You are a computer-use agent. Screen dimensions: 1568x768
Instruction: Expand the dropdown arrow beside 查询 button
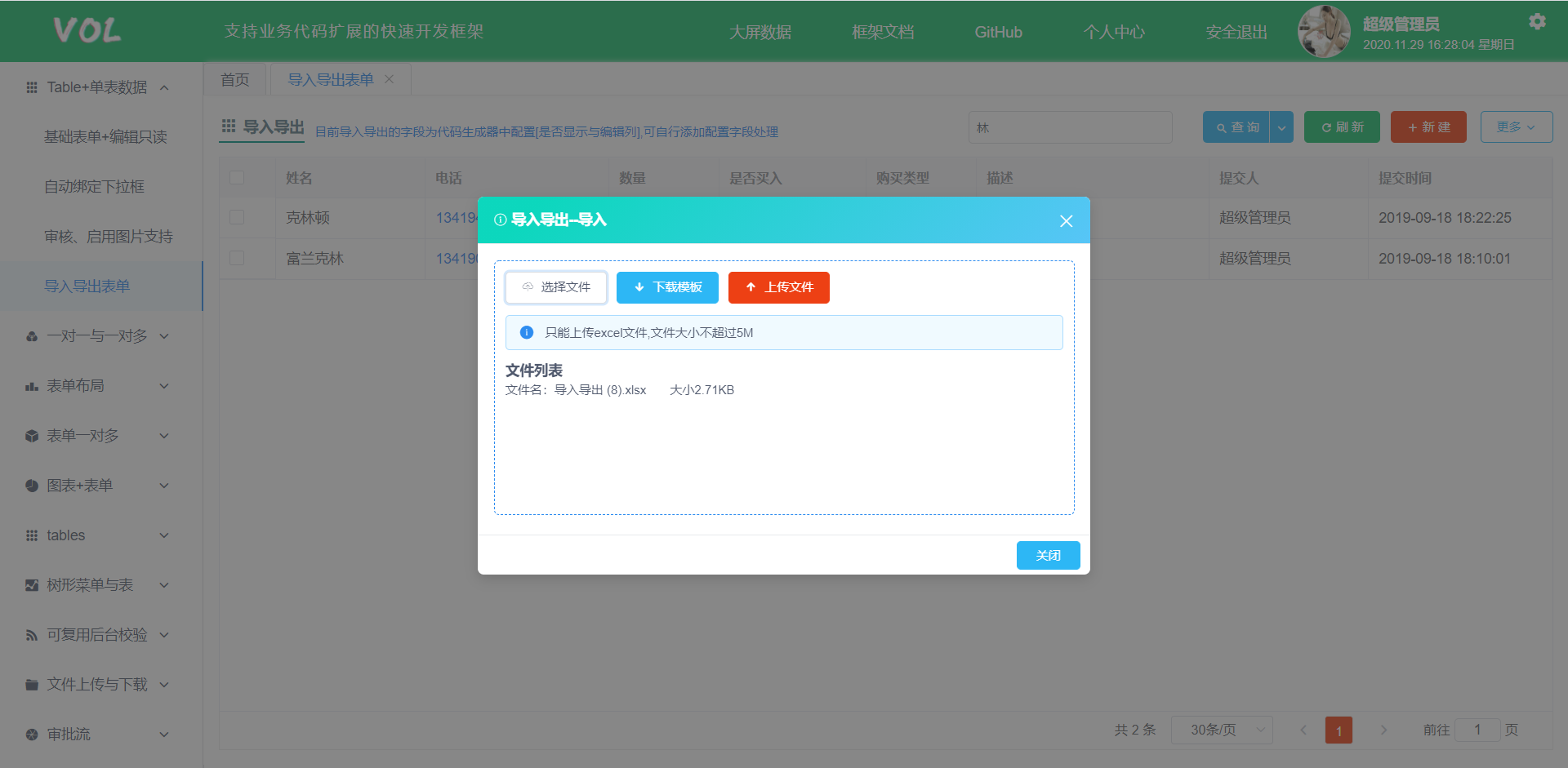click(1281, 127)
